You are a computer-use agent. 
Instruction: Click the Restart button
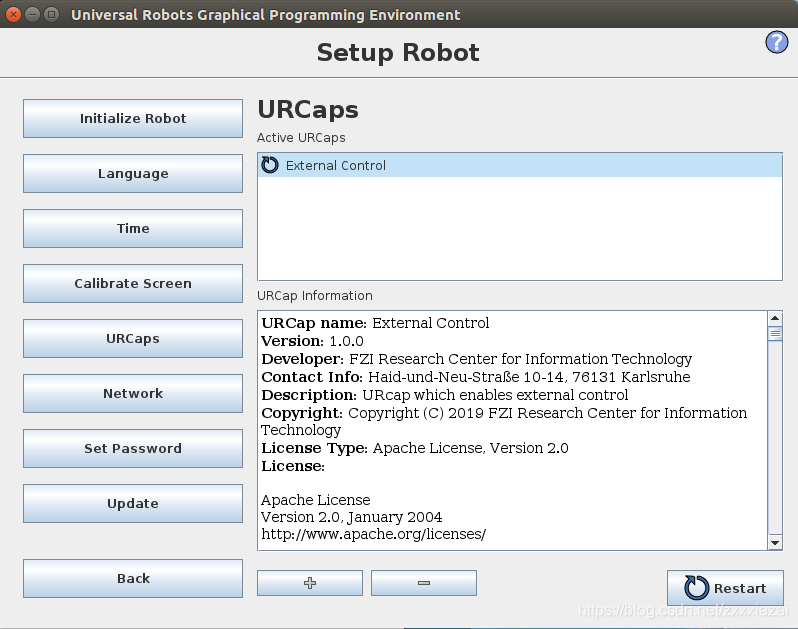pyautogui.click(x=725, y=588)
